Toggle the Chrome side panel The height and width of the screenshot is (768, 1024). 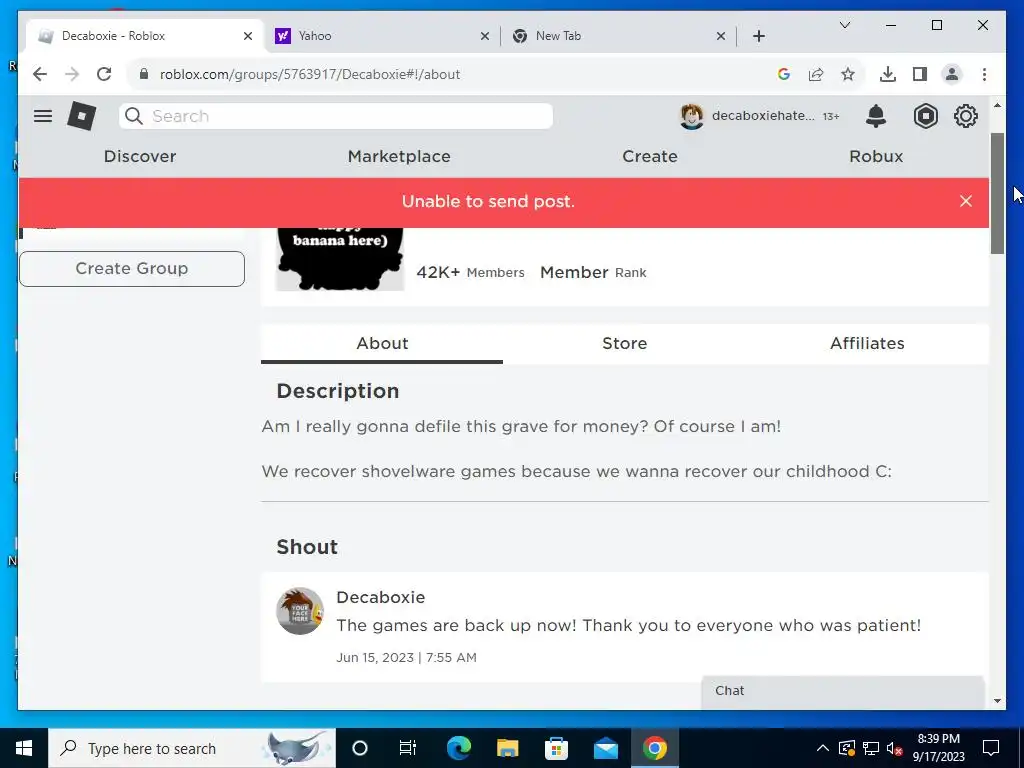click(x=920, y=74)
